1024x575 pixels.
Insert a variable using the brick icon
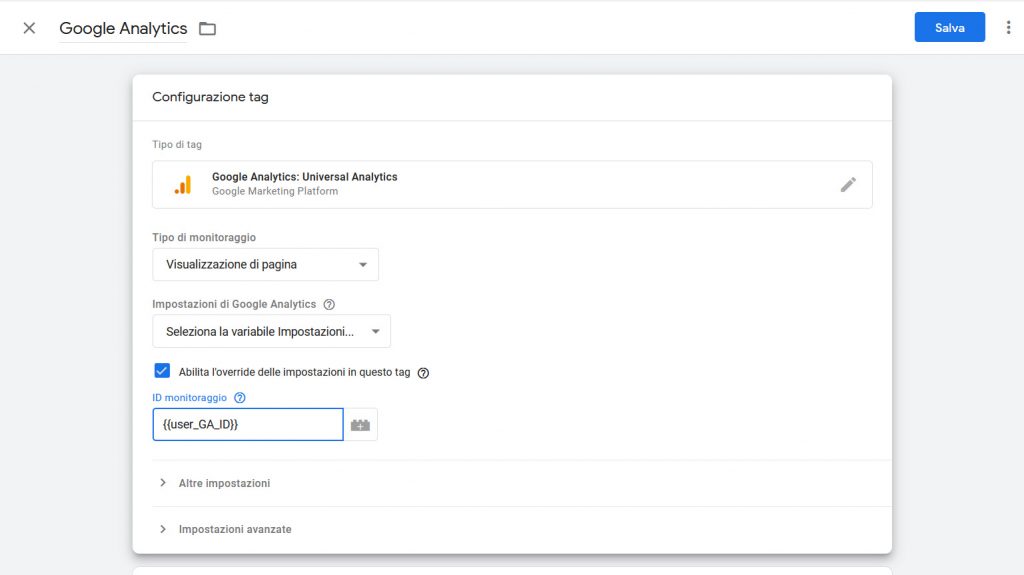pyautogui.click(x=360, y=425)
